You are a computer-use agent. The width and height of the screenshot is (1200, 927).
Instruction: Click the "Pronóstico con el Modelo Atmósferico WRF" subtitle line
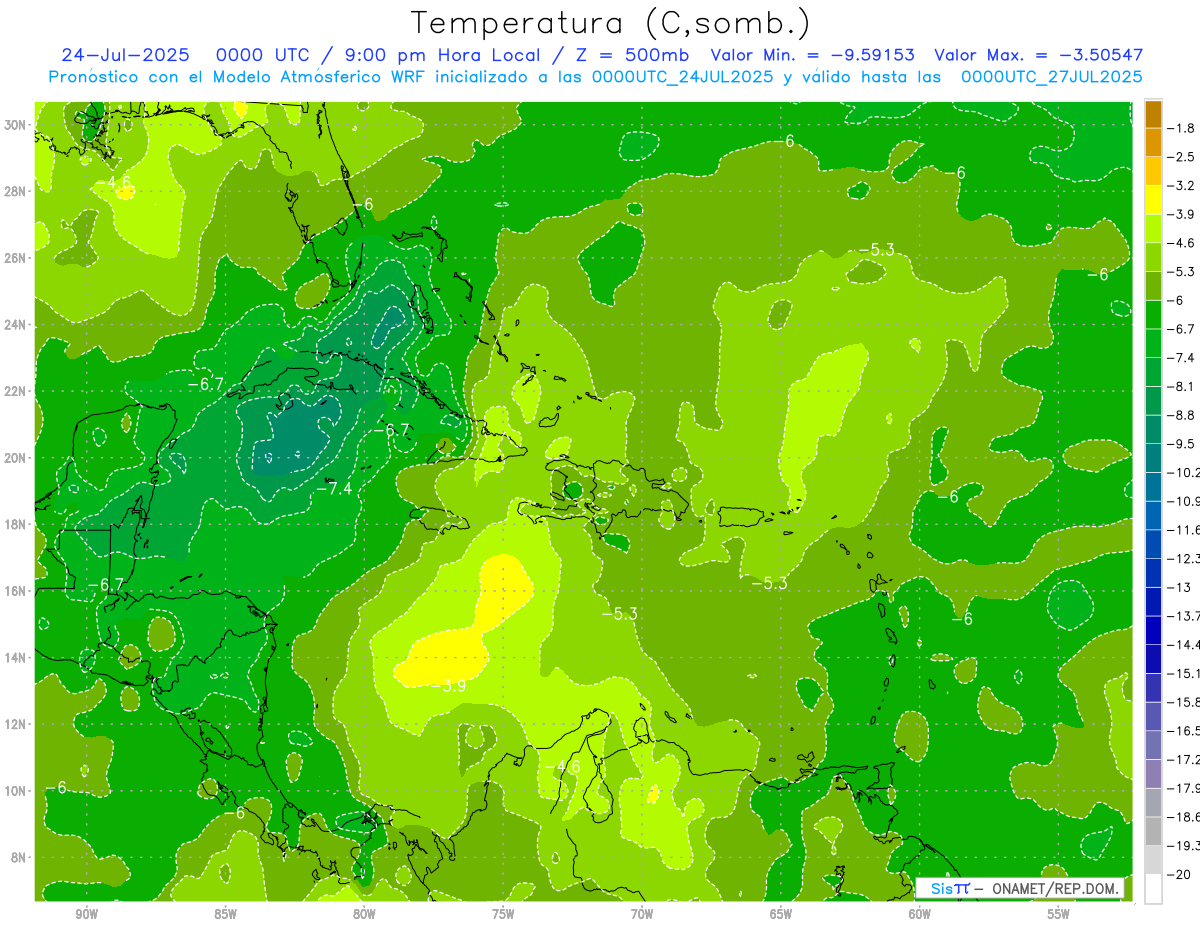coord(595,77)
